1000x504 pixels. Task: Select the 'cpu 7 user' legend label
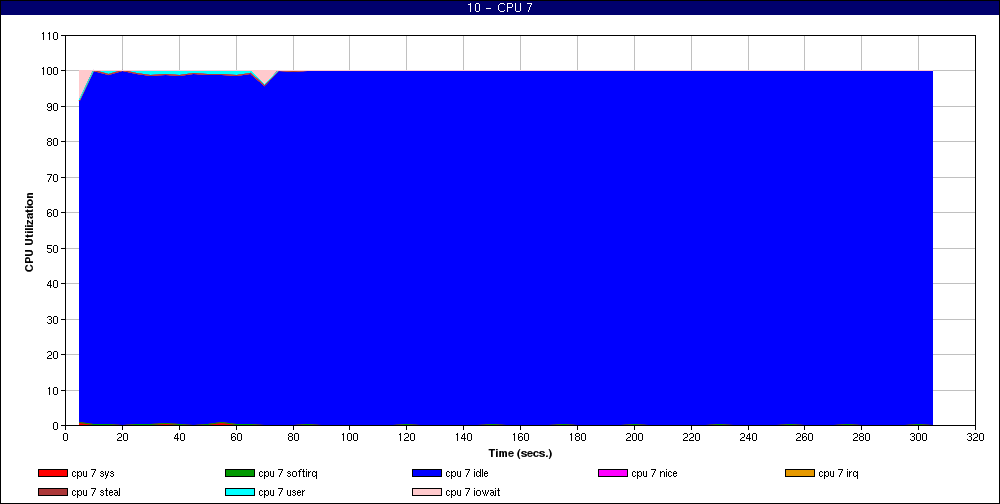click(281, 493)
